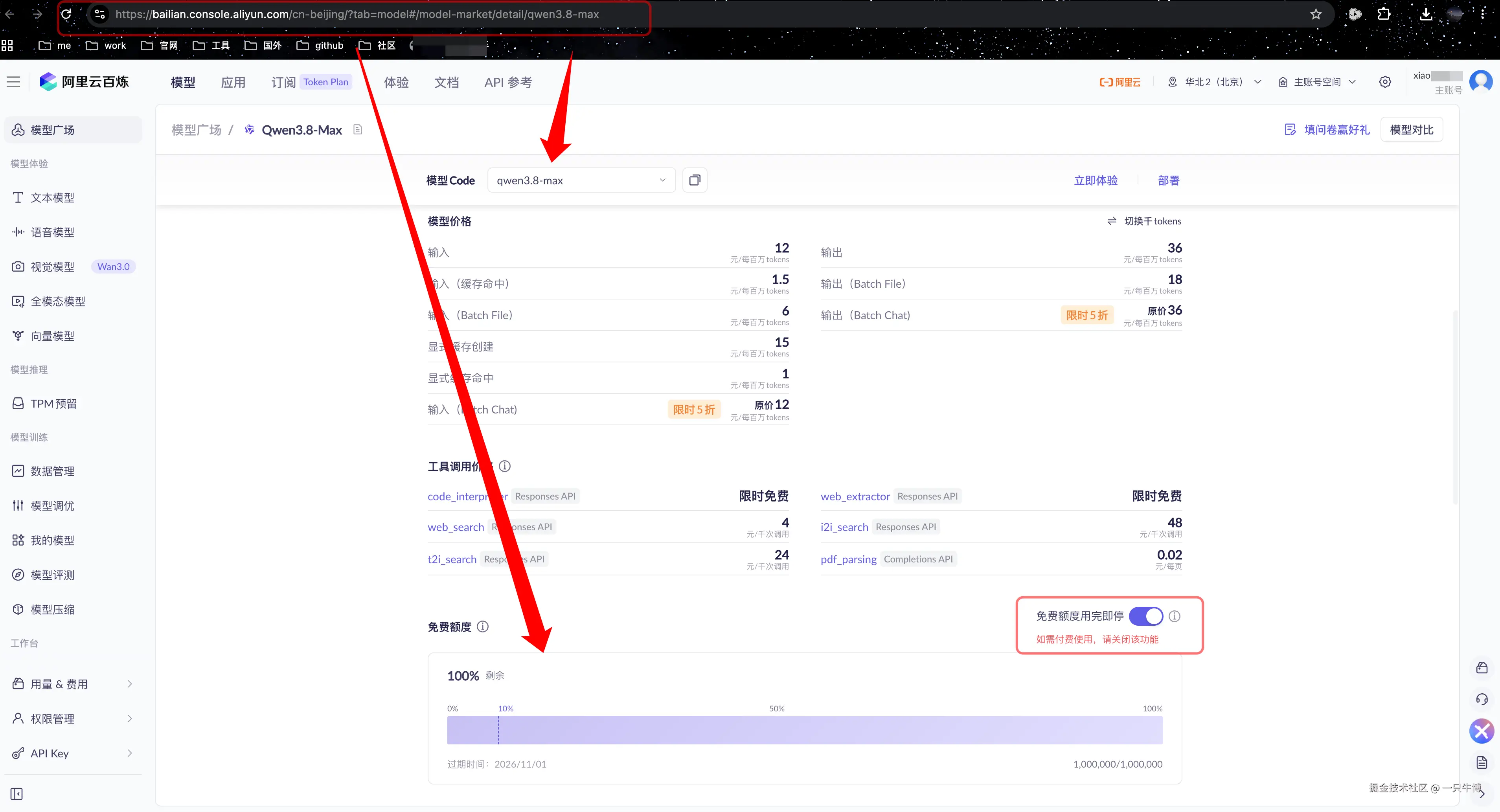Open 文本模型 in the sidebar
Image resolution: width=1500 pixels, height=812 pixels.
pyautogui.click(x=73, y=198)
